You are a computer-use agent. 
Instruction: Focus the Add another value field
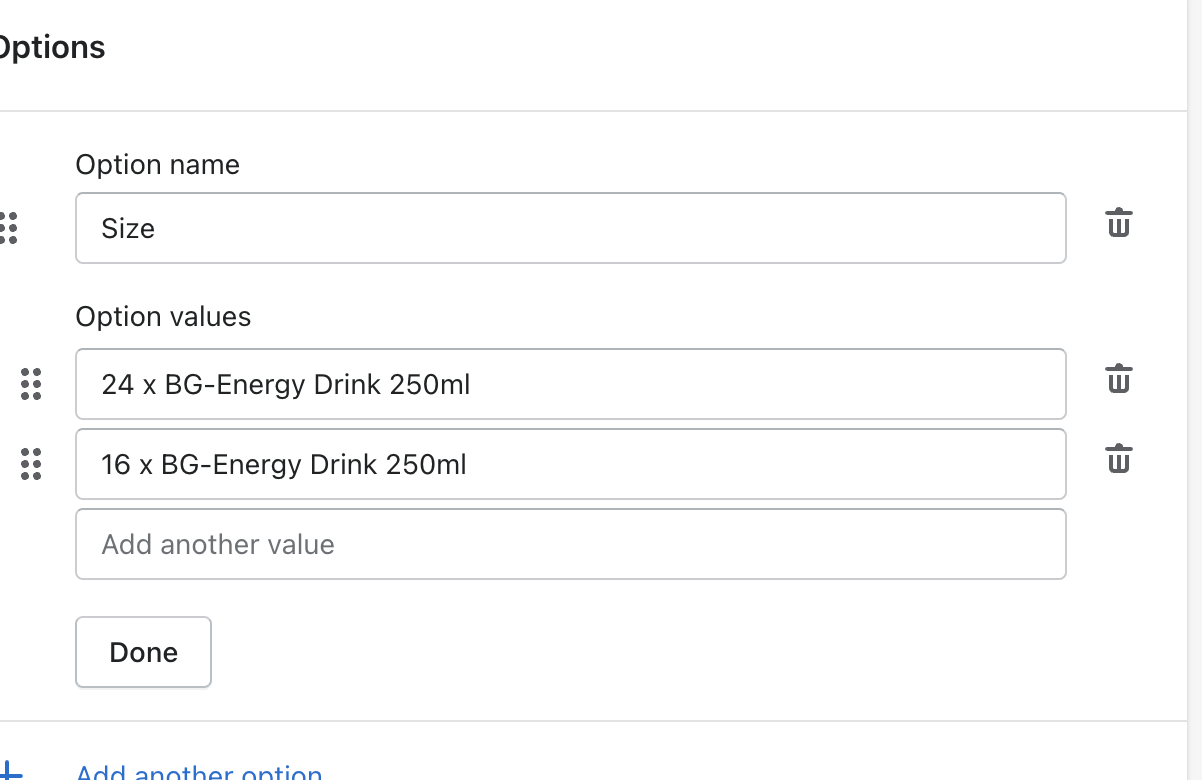[x=571, y=544]
